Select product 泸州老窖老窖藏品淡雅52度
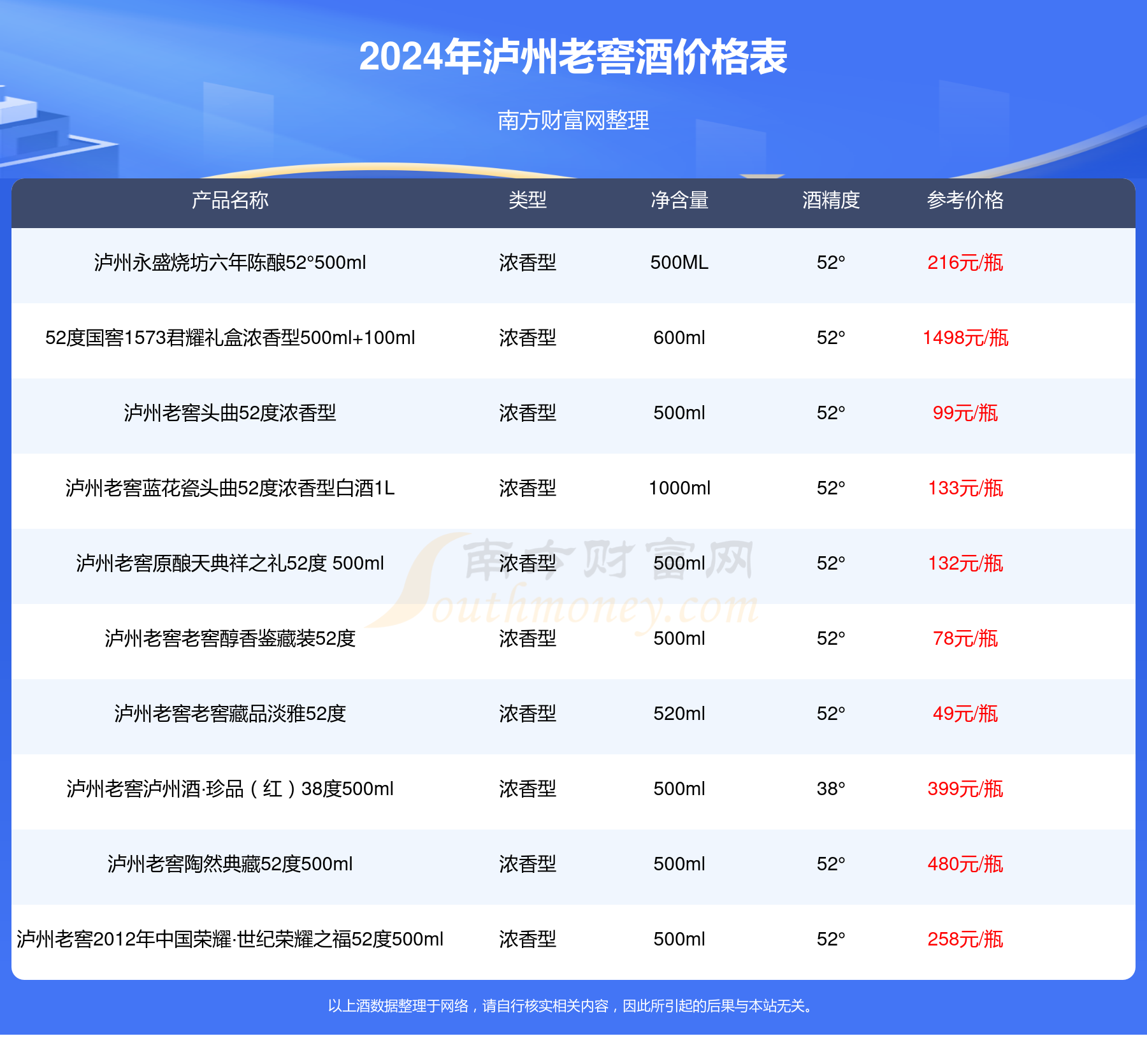The height and width of the screenshot is (1064, 1147). point(230,714)
